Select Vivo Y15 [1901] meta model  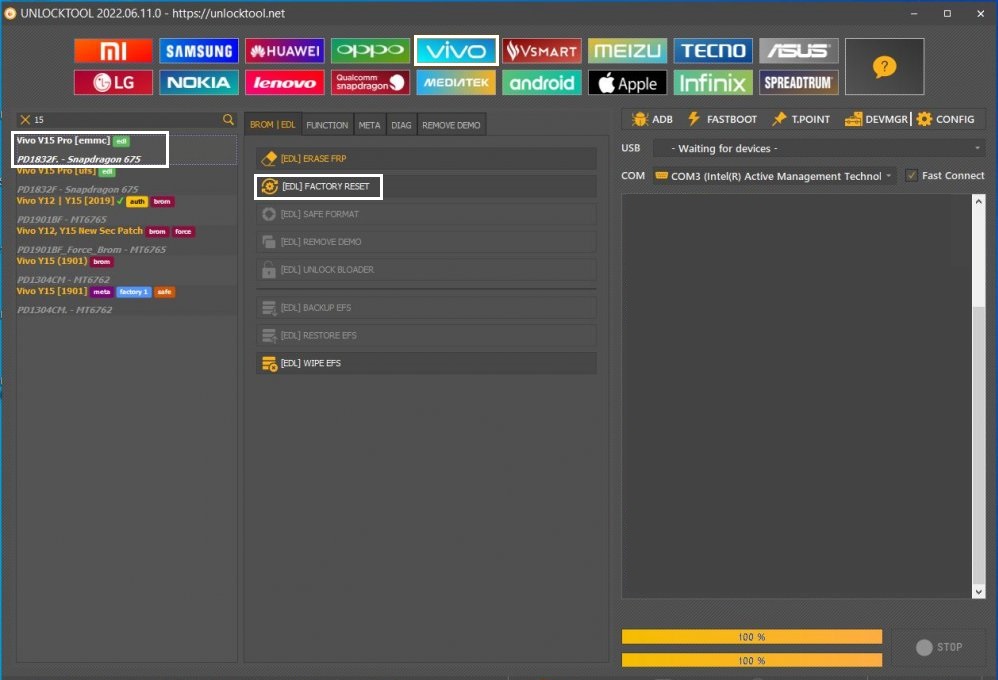tap(127, 300)
